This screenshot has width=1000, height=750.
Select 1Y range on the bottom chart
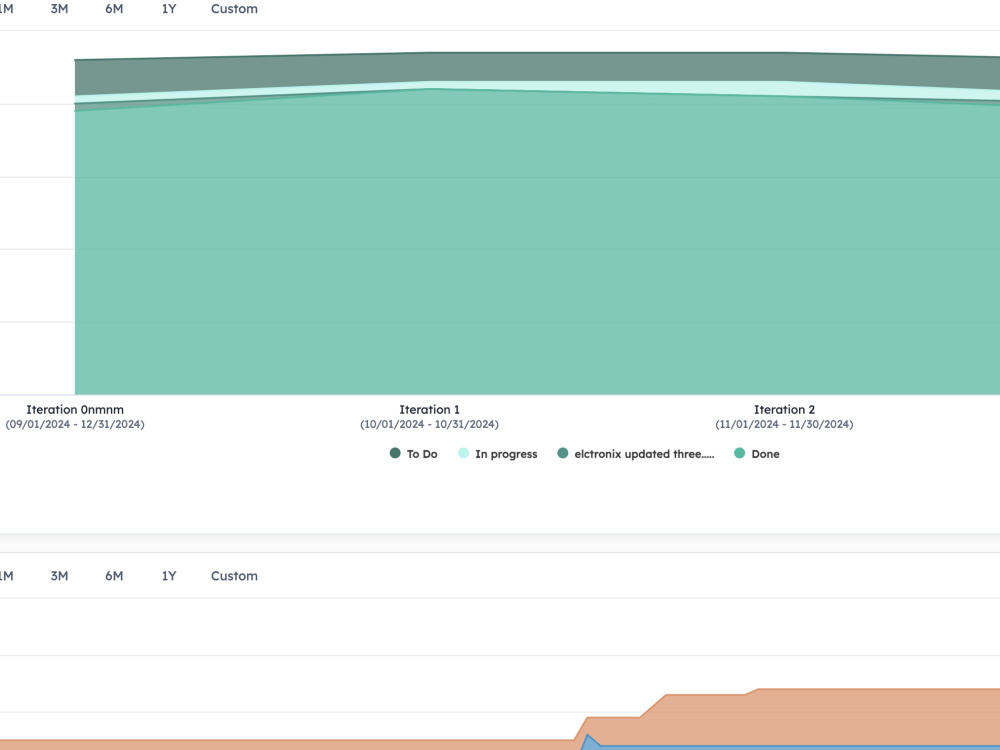[x=169, y=576]
